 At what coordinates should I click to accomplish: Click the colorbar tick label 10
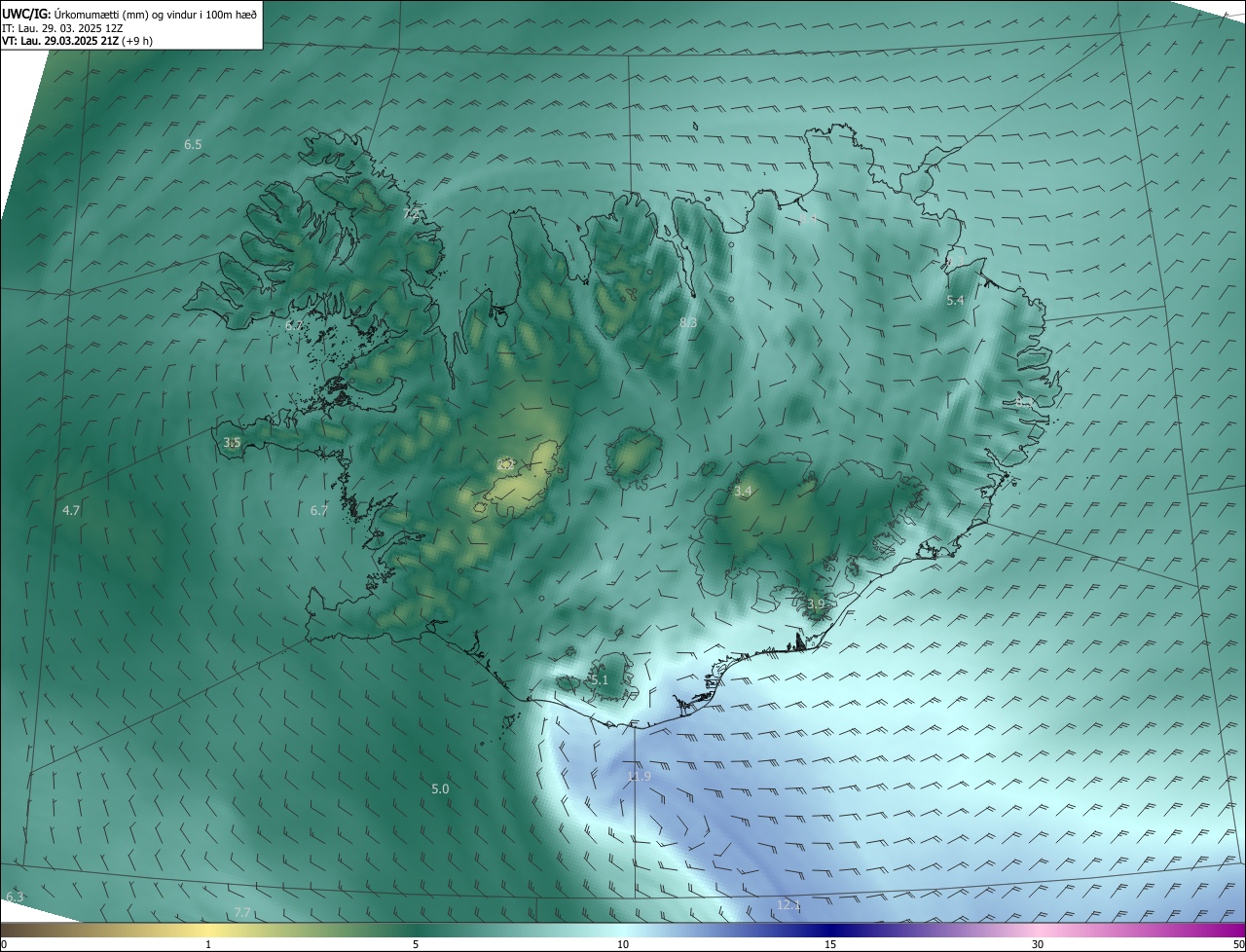pyautogui.click(x=623, y=944)
